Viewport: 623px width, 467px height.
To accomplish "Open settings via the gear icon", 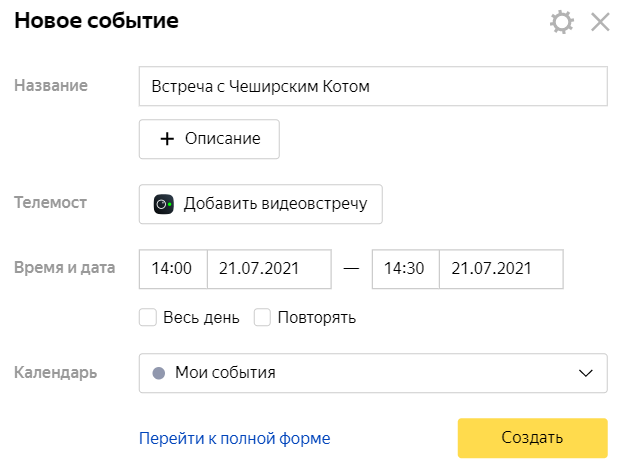I will click(562, 22).
